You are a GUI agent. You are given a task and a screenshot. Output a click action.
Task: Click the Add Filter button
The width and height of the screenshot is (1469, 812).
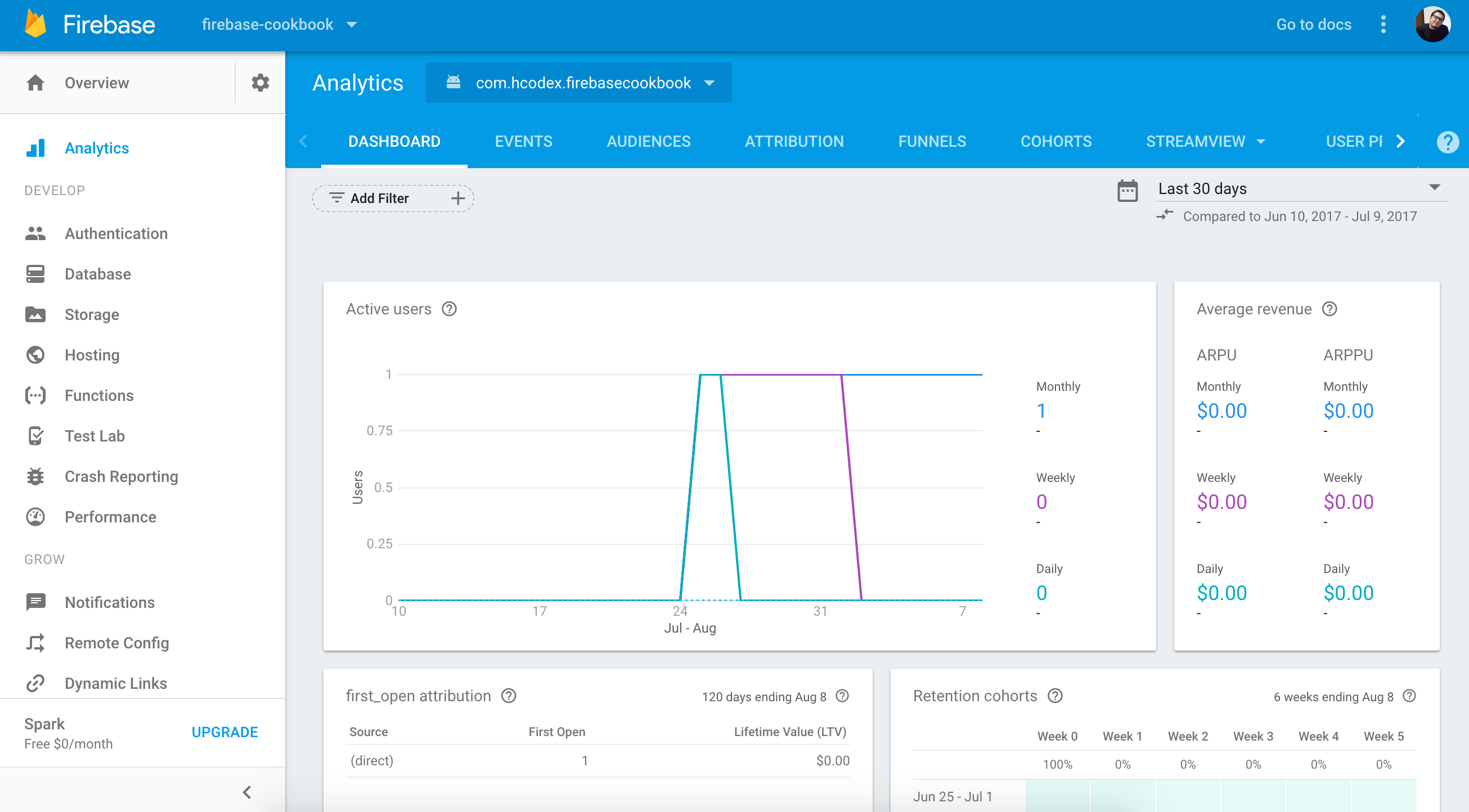click(x=393, y=199)
